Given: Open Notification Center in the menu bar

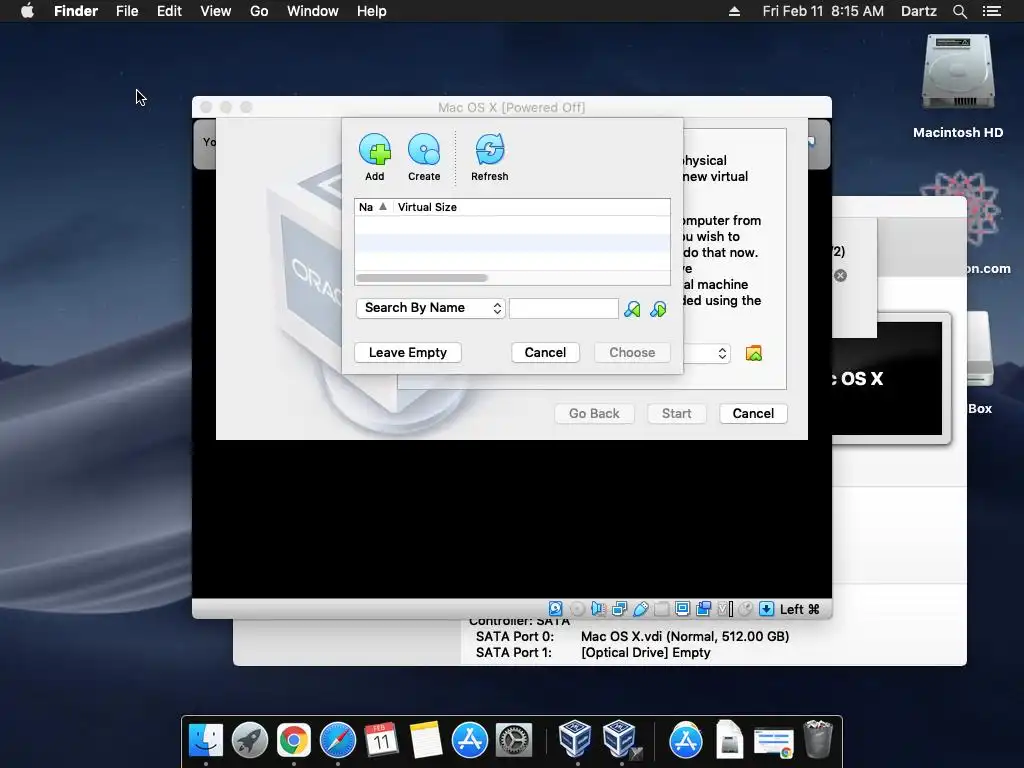Looking at the screenshot, I should click(991, 11).
